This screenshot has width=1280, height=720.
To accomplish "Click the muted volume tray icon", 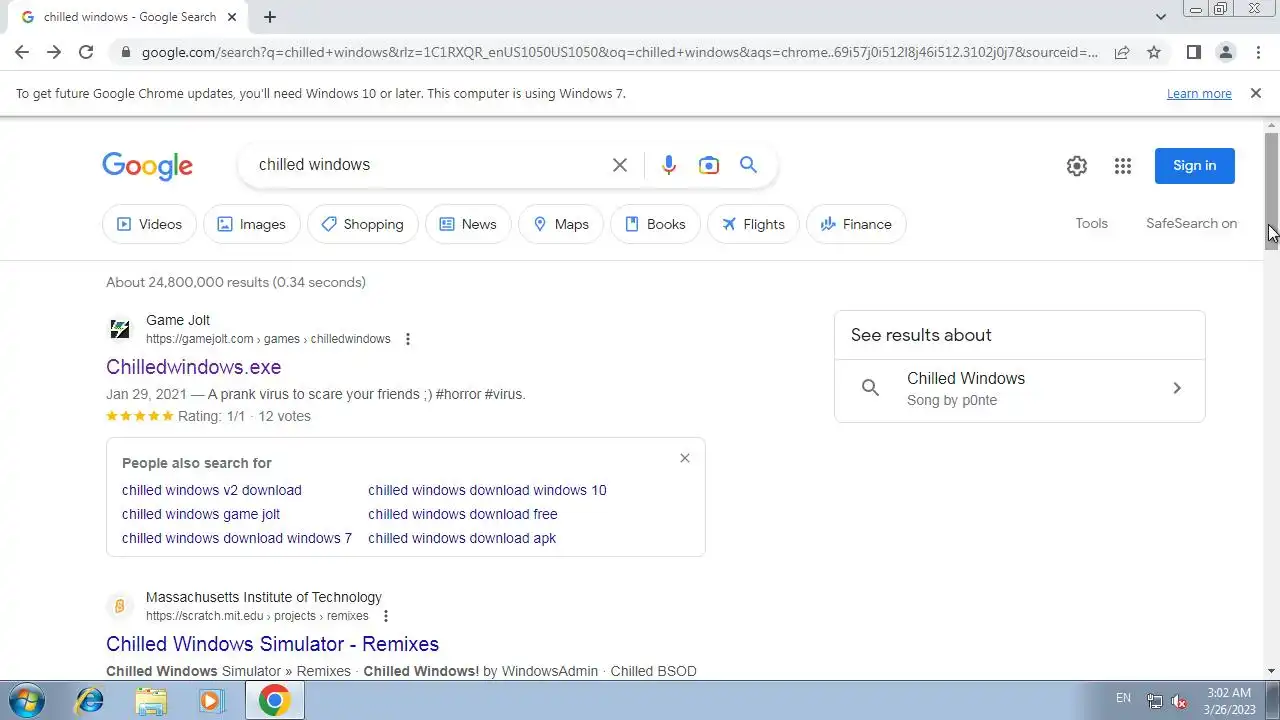I will (x=1180, y=700).
